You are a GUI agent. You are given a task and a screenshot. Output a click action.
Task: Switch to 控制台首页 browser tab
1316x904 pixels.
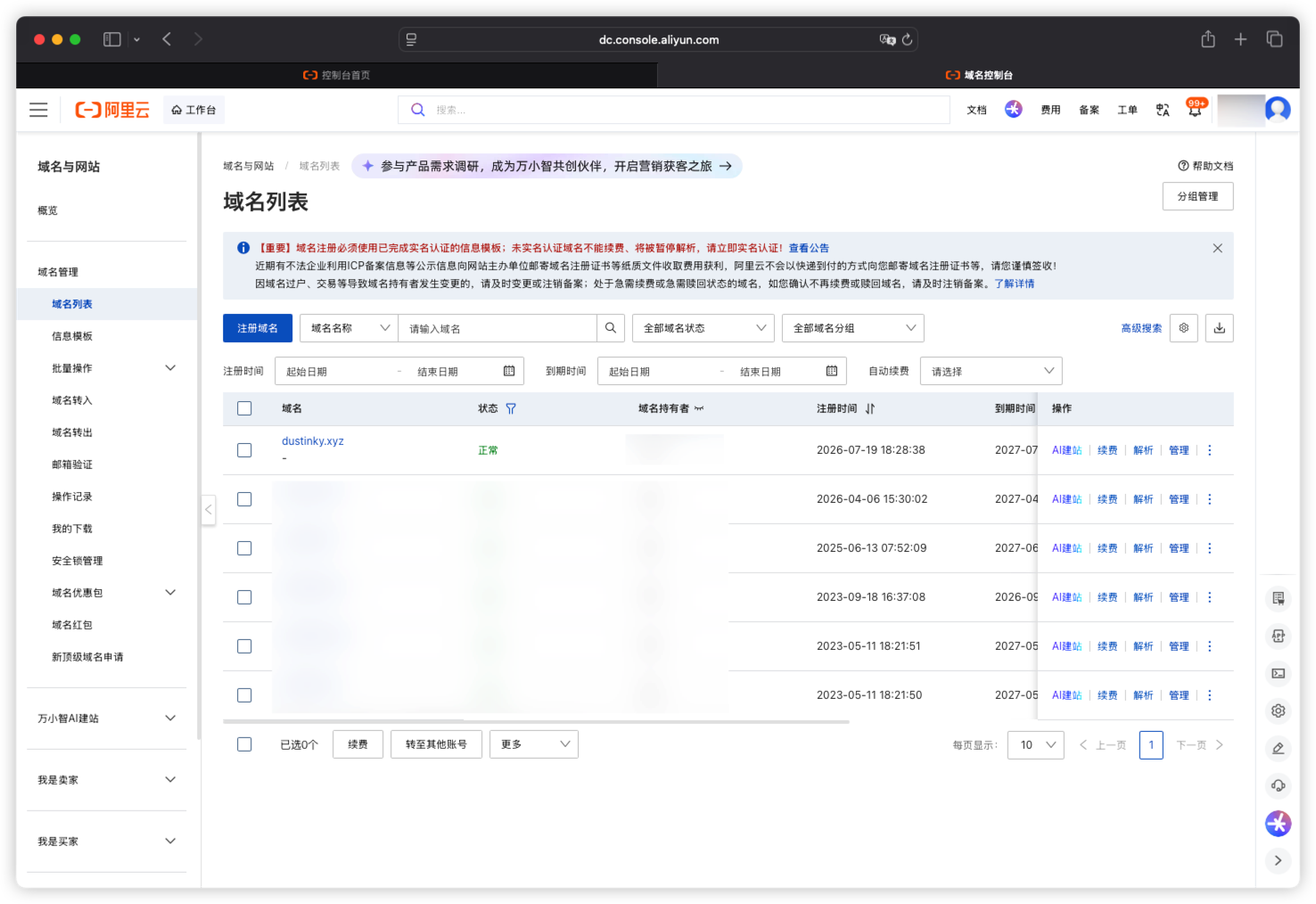(337, 75)
